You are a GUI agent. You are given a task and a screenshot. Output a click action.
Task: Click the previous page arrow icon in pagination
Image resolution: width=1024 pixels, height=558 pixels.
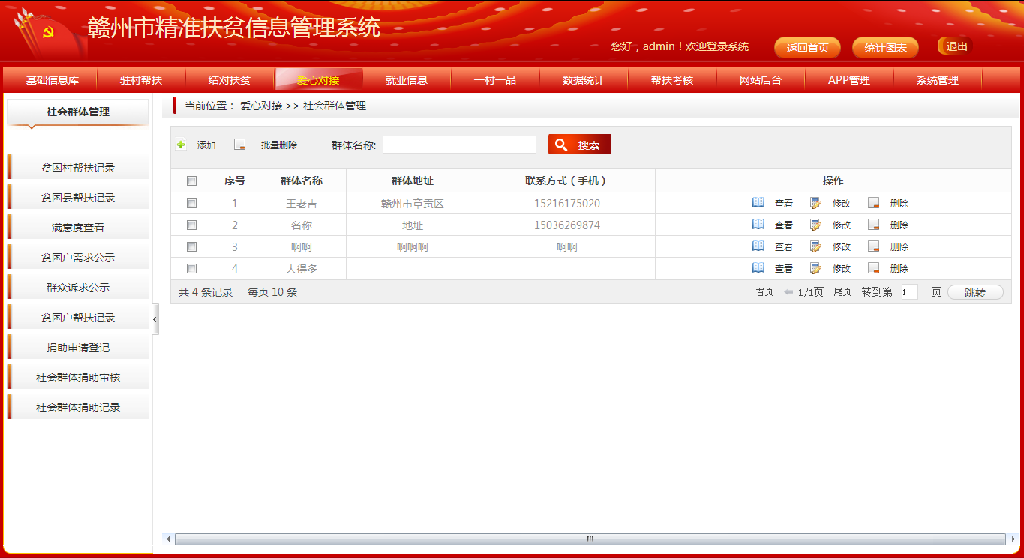pyautogui.click(x=788, y=292)
